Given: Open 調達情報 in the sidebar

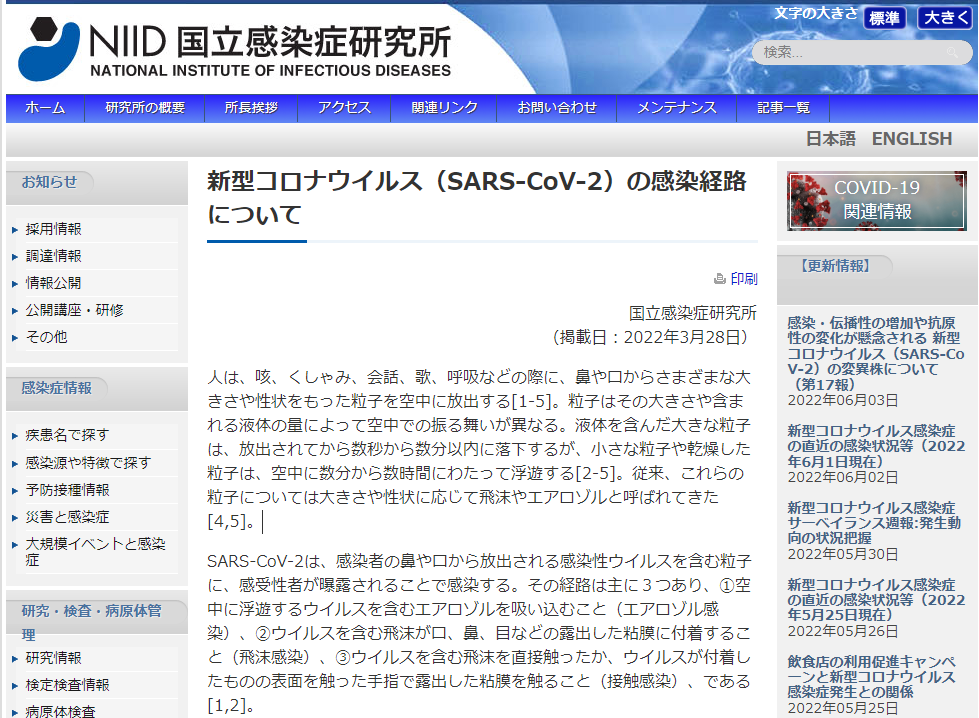Looking at the screenshot, I should pos(53,256).
